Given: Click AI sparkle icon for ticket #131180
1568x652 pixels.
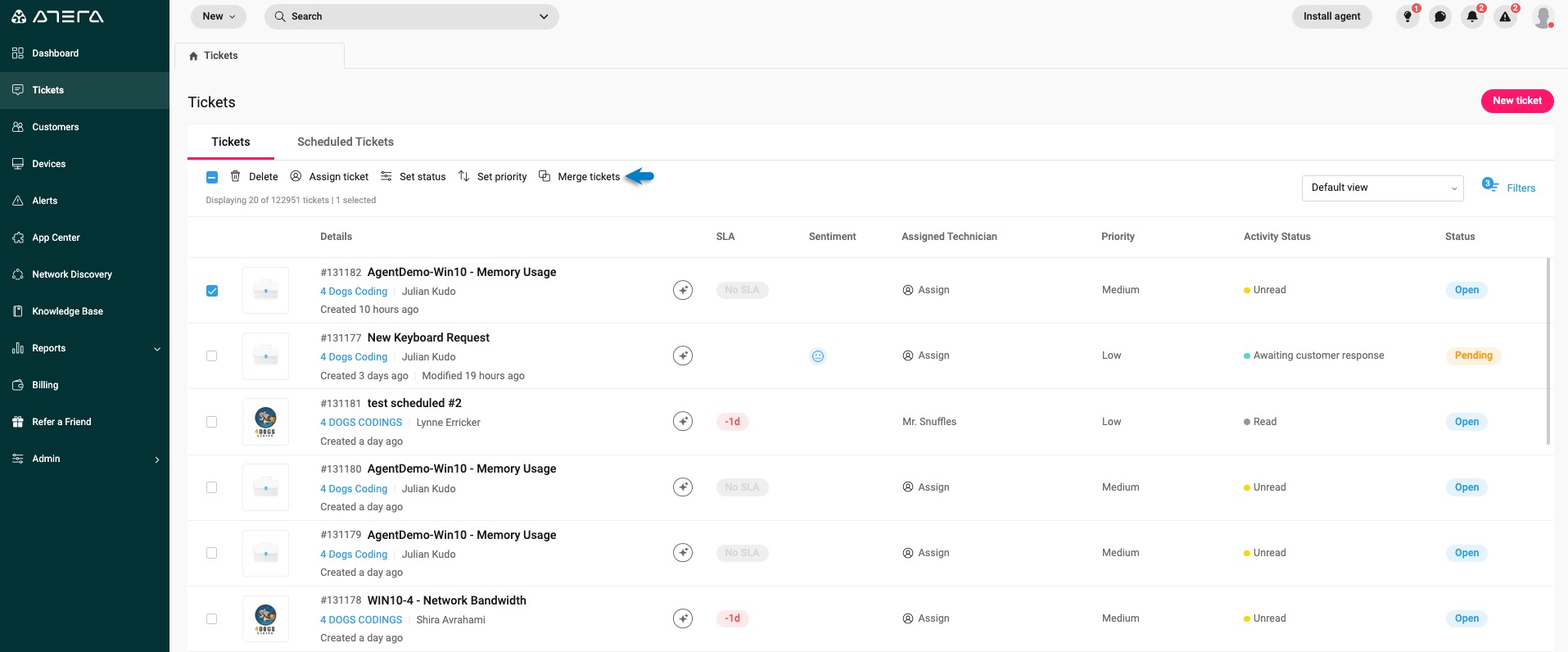Looking at the screenshot, I should point(683,487).
